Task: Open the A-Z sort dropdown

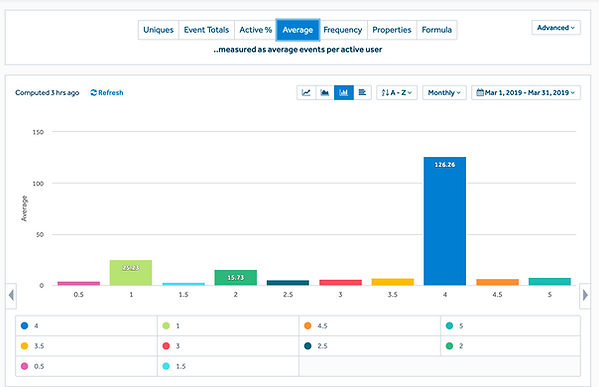Action: (x=397, y=92)
